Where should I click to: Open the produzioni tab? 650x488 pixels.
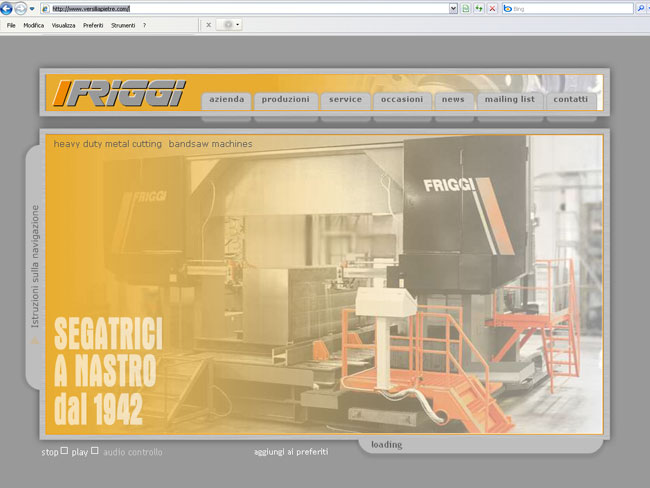click(x=286, y=100)
